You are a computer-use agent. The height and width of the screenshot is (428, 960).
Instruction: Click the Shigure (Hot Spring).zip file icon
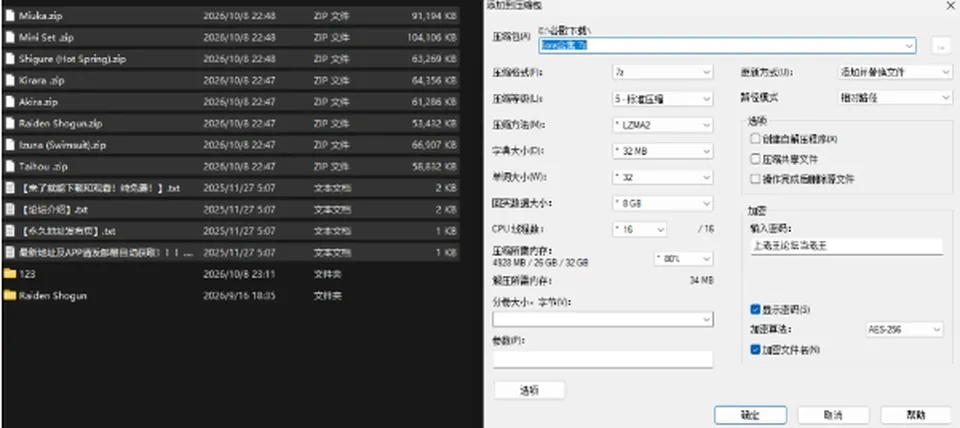(x=10, y=59)
